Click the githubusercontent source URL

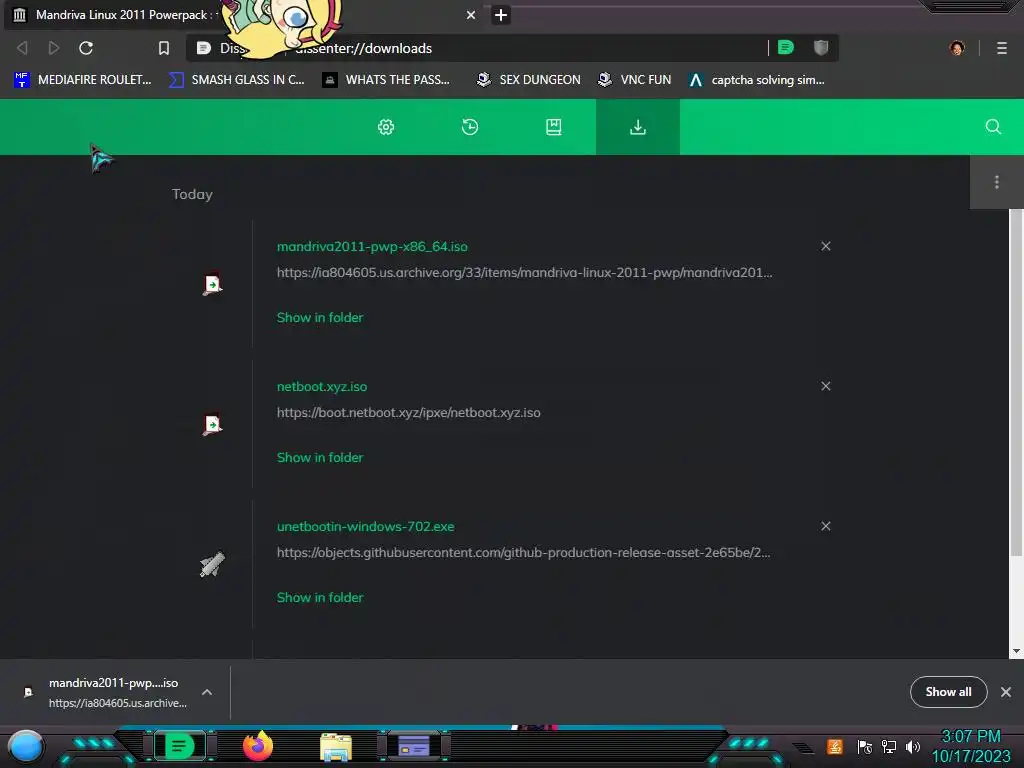[x=524, y=552]
